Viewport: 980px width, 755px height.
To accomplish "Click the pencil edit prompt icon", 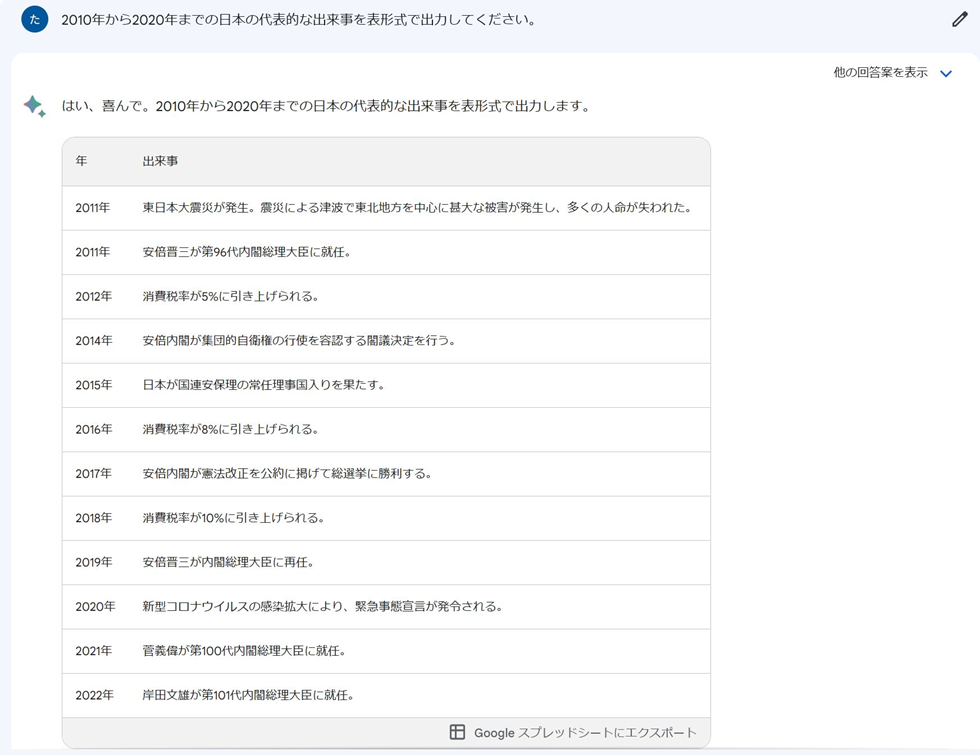I will pos(959,19).
